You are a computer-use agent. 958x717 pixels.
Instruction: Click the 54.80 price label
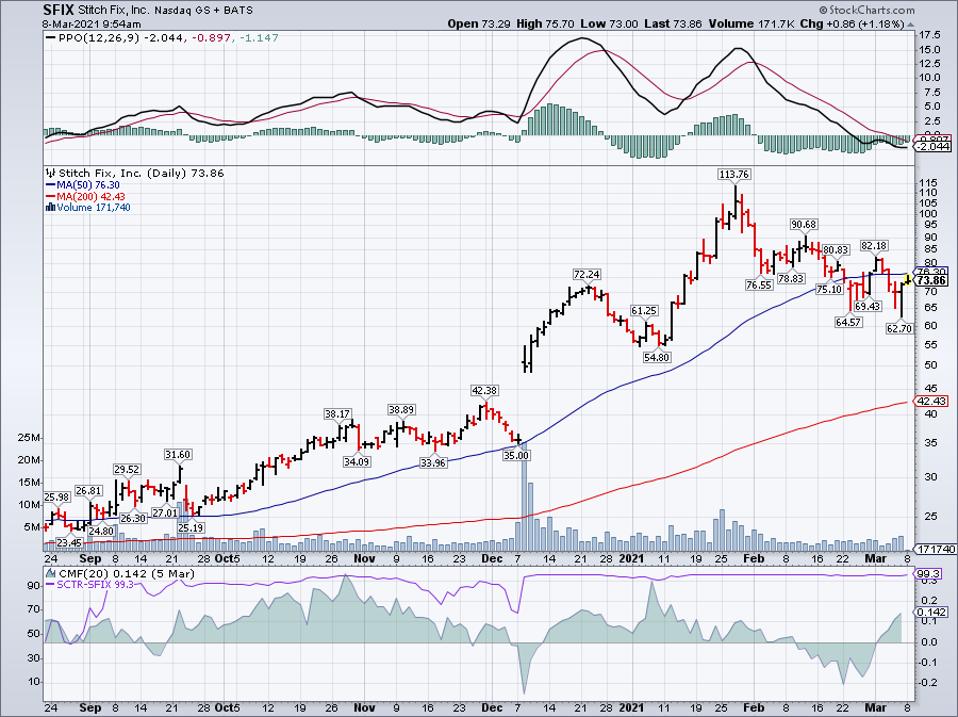(x=657, y=357)
